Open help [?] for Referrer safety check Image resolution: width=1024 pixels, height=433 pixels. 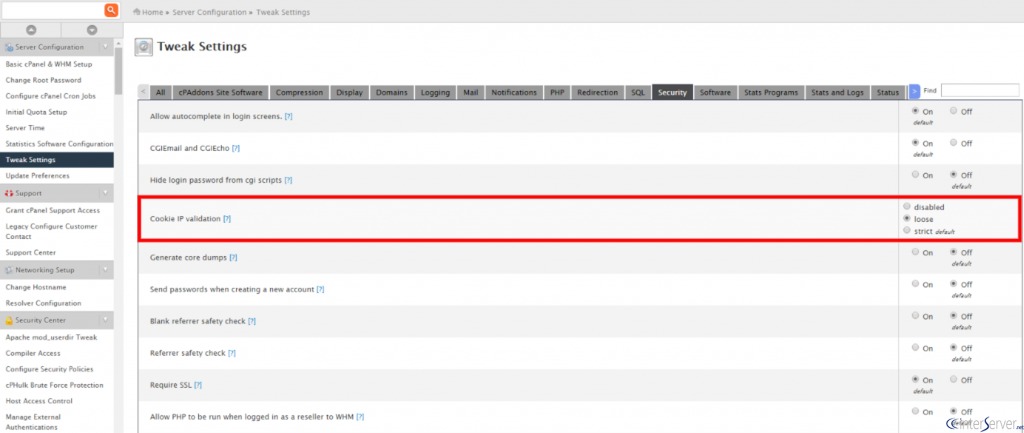point(231,353)
